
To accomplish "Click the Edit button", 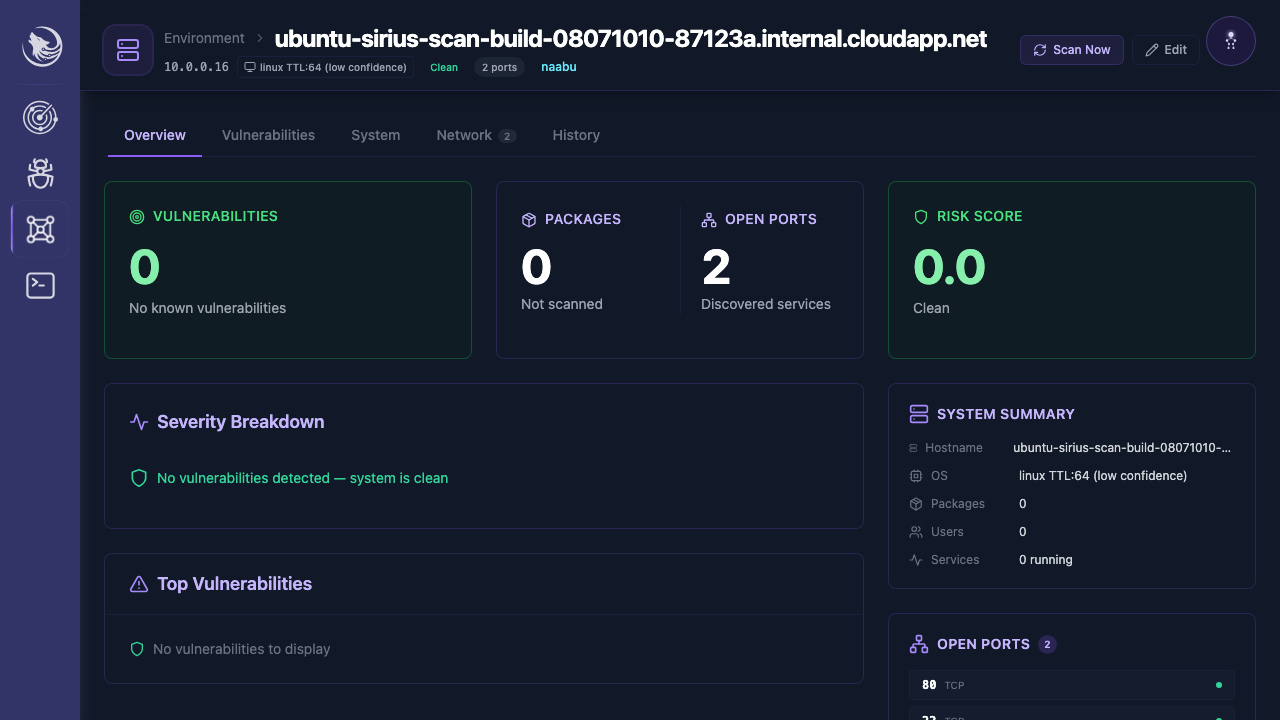I will coord(1166,50).
